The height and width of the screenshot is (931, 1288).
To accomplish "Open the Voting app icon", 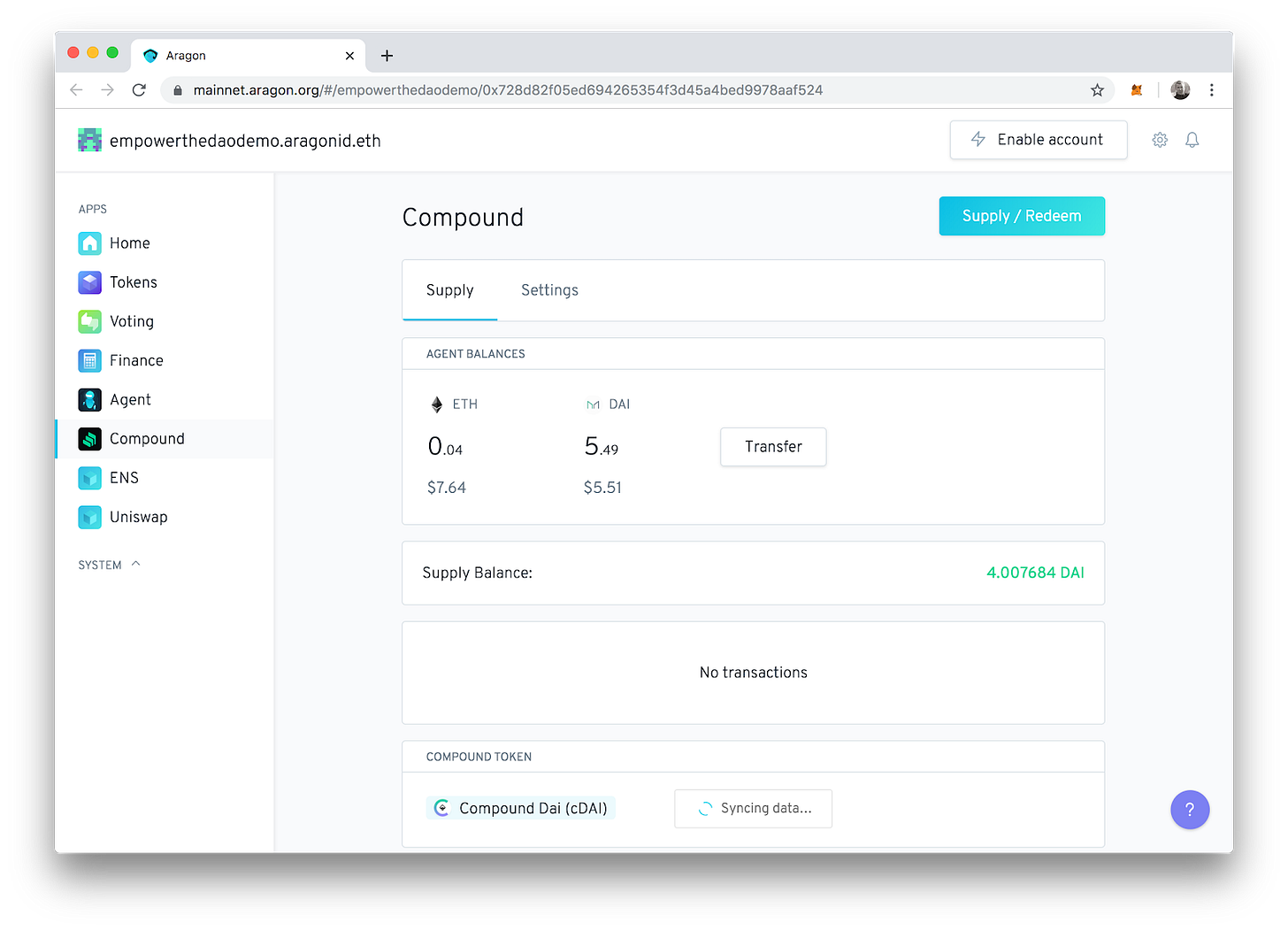I will click(x=89, y=321).
